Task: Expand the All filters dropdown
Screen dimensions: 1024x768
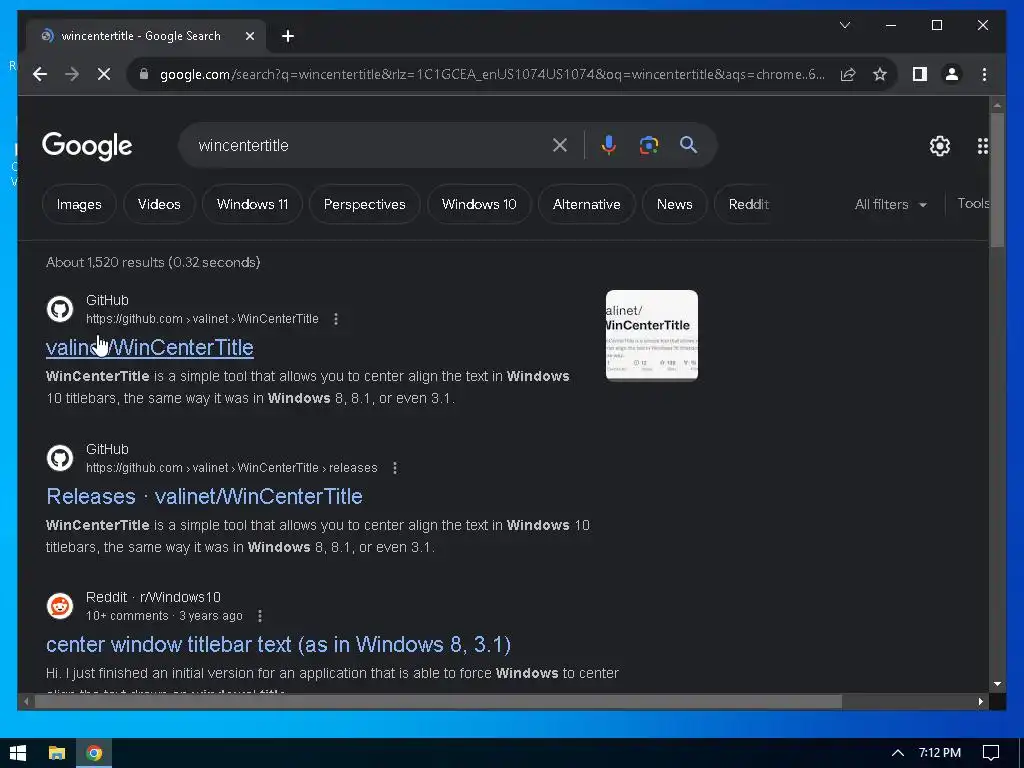Action: pos(891,204)
